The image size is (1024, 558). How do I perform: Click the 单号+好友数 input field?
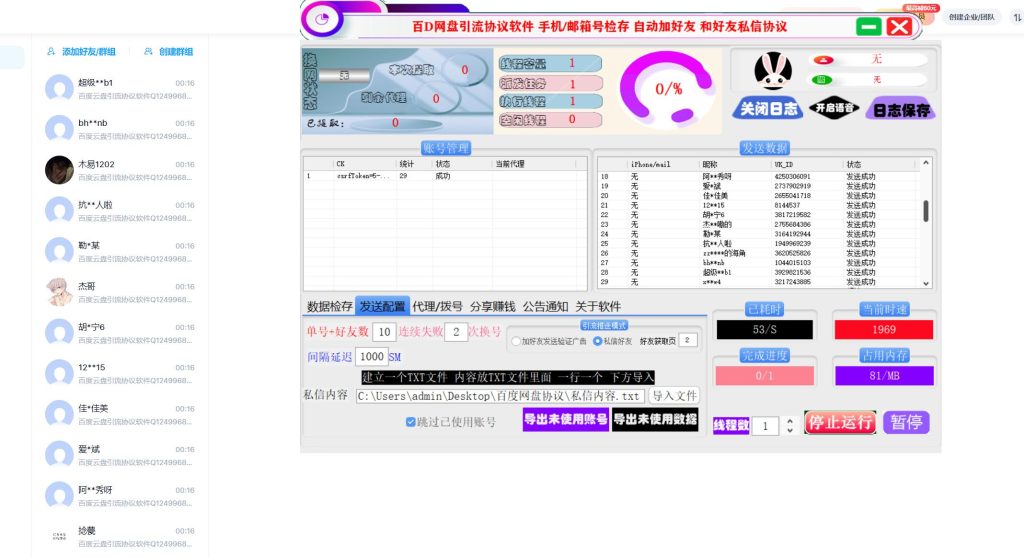click(384, 332)
